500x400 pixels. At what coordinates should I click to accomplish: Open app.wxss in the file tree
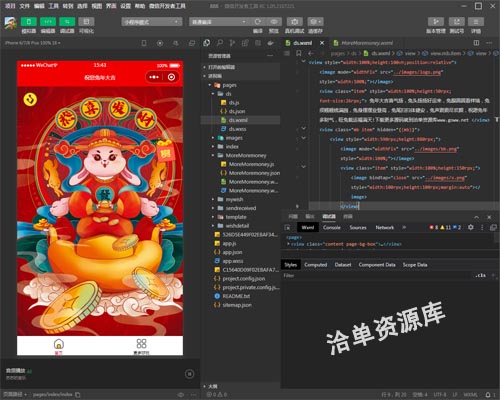coord(232,261)
